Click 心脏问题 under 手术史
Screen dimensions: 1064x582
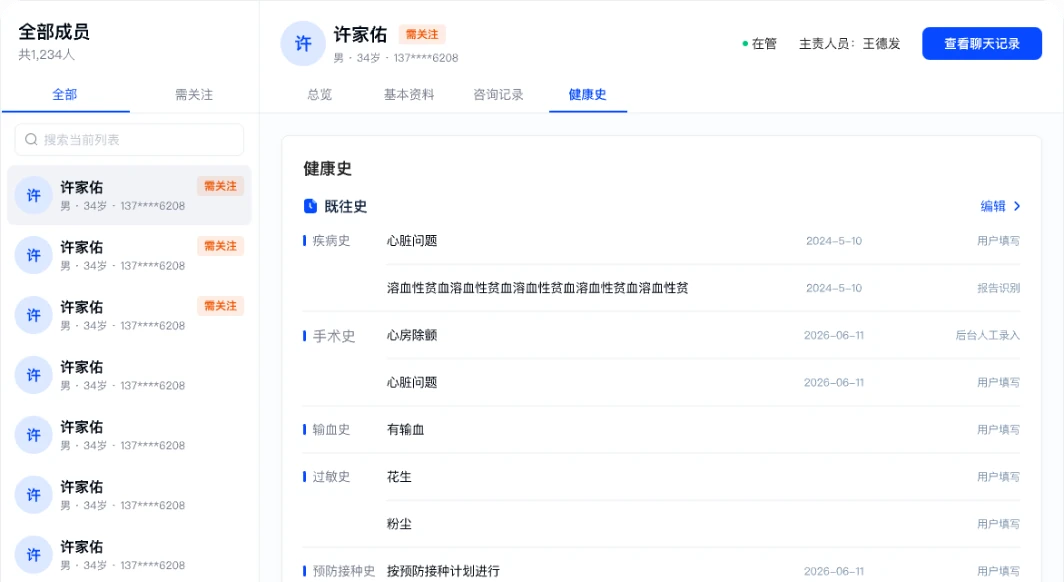point(412,383)
